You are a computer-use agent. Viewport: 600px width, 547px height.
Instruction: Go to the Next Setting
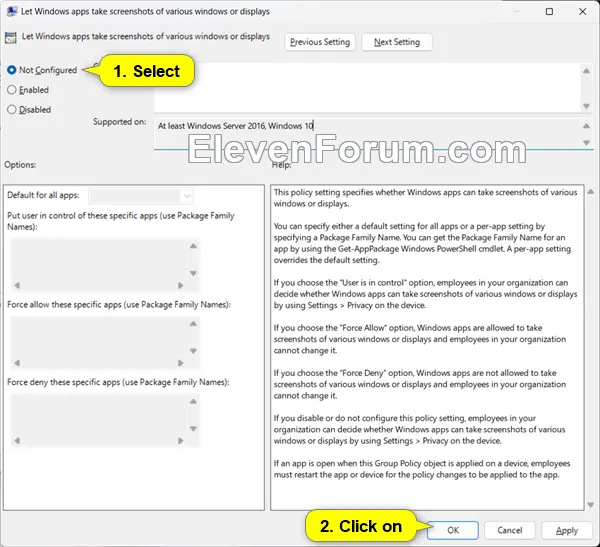coord(397,42)
